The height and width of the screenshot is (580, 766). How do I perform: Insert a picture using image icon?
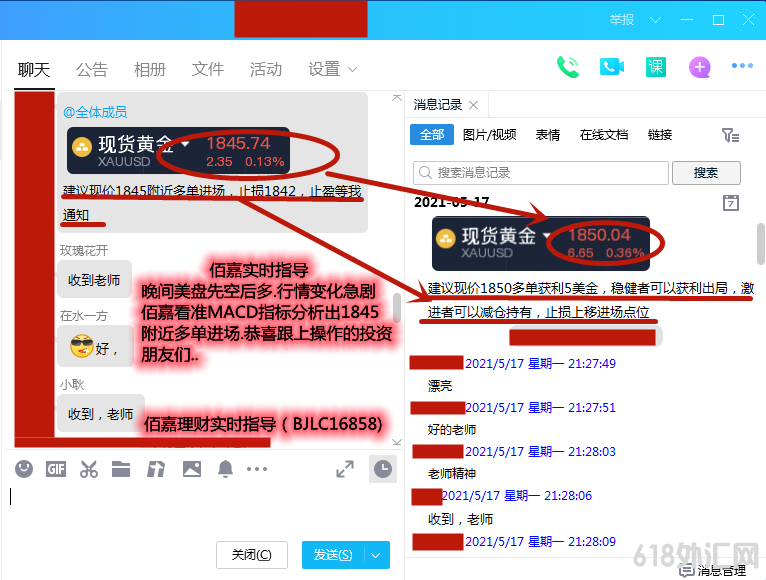(x=192, y=468)
